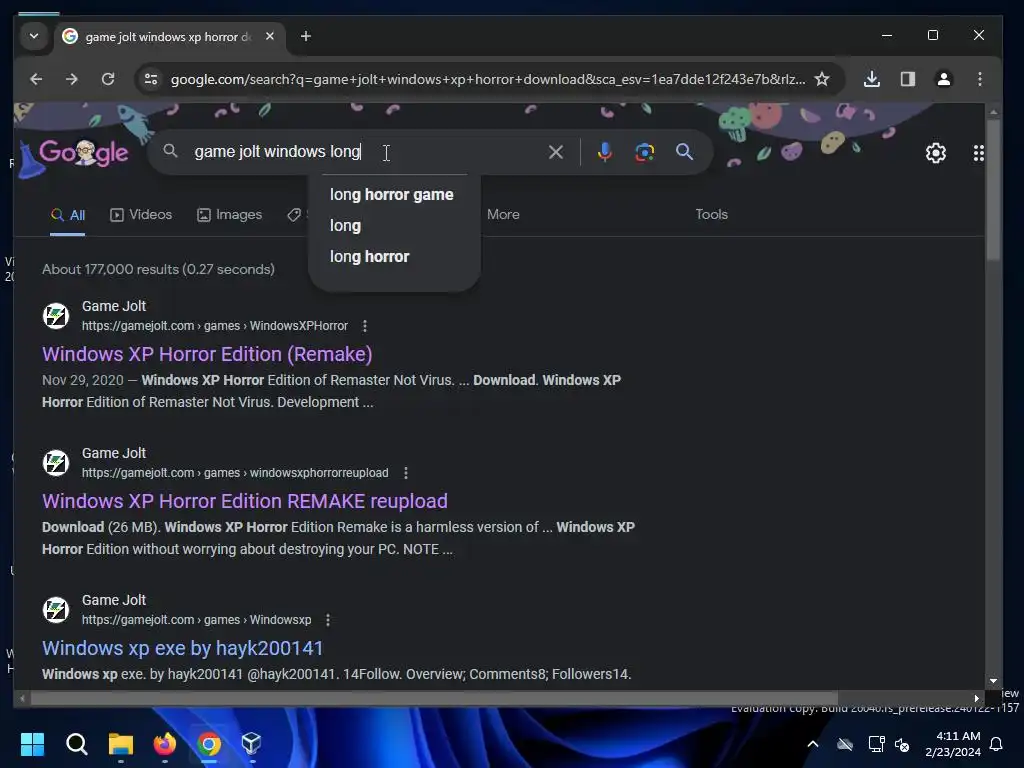Open VirtualBox cube icon on taskbar

click(x=252, y=744)
